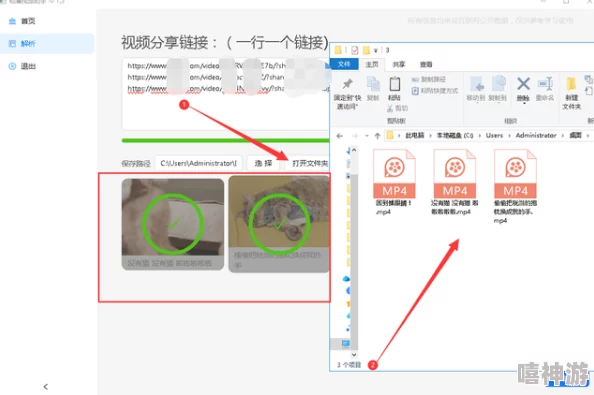Viewport: 594px width, 395px height.
Task: Switch to the 共享 Share ribbon tab
Action: tap(399, 64)
